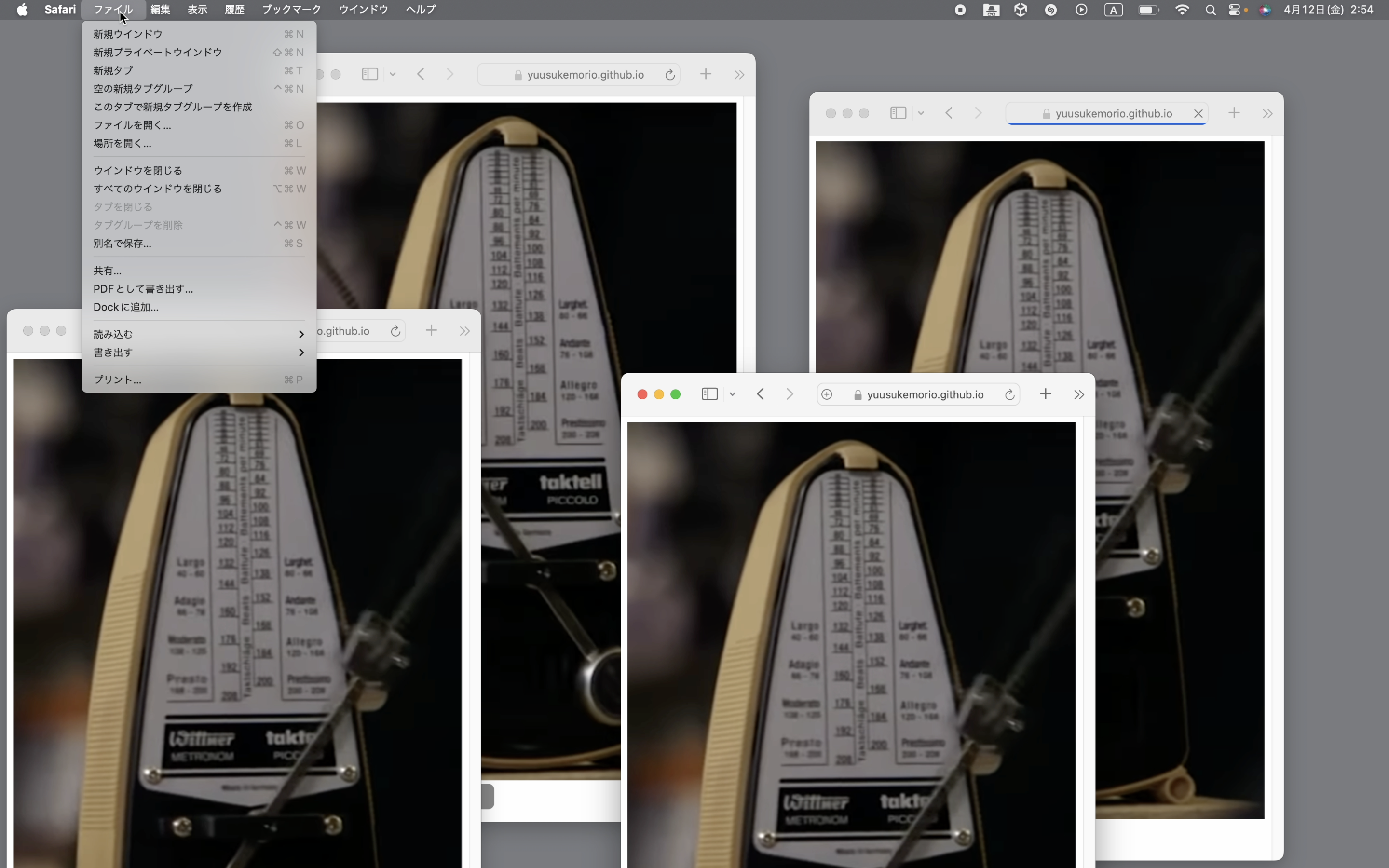
Task: Click Siri icon in menu bar
Action: pos(1265,10)
